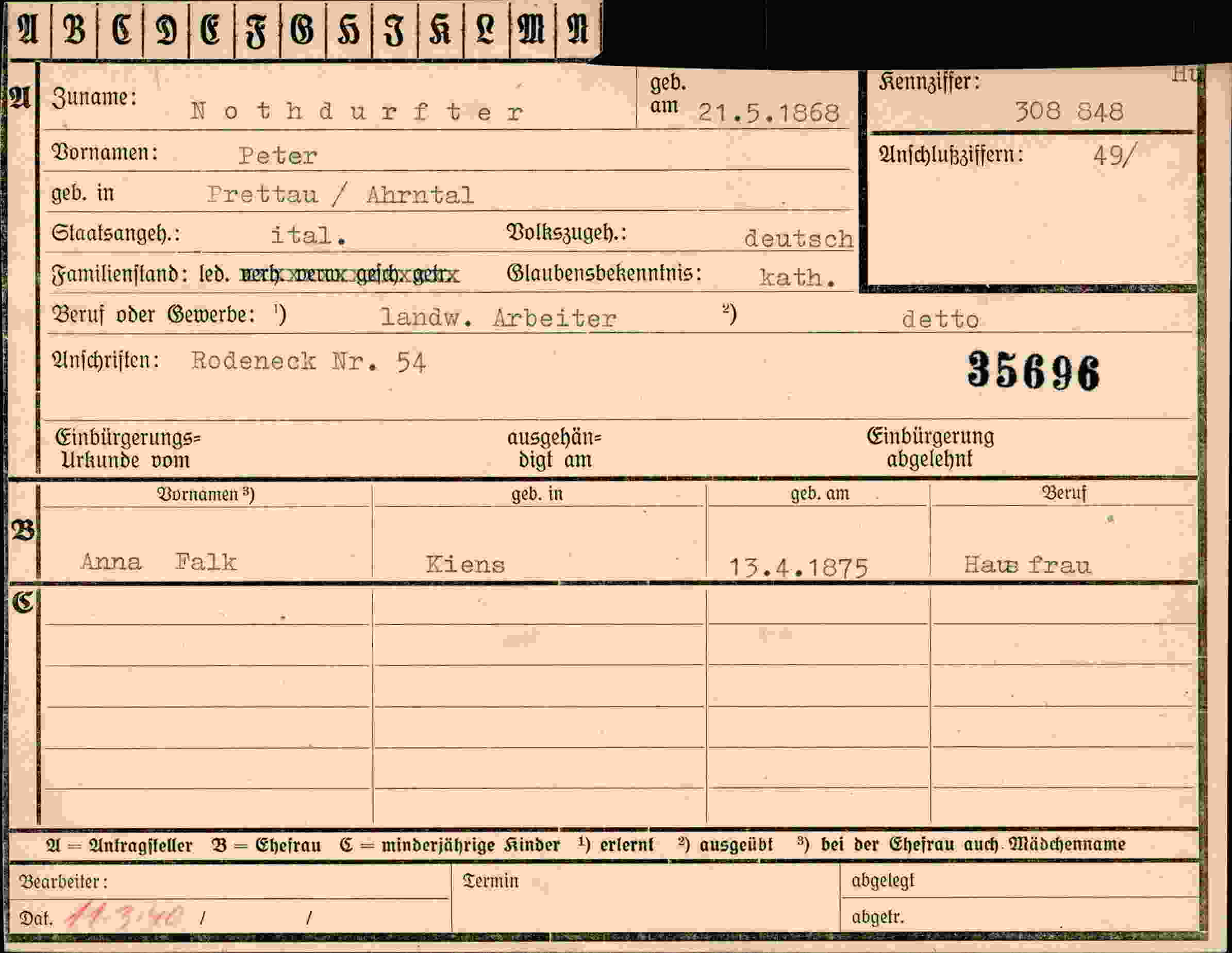1232x953 pixels.
Task: Select index tab letter H
Action: click(349, 30)
